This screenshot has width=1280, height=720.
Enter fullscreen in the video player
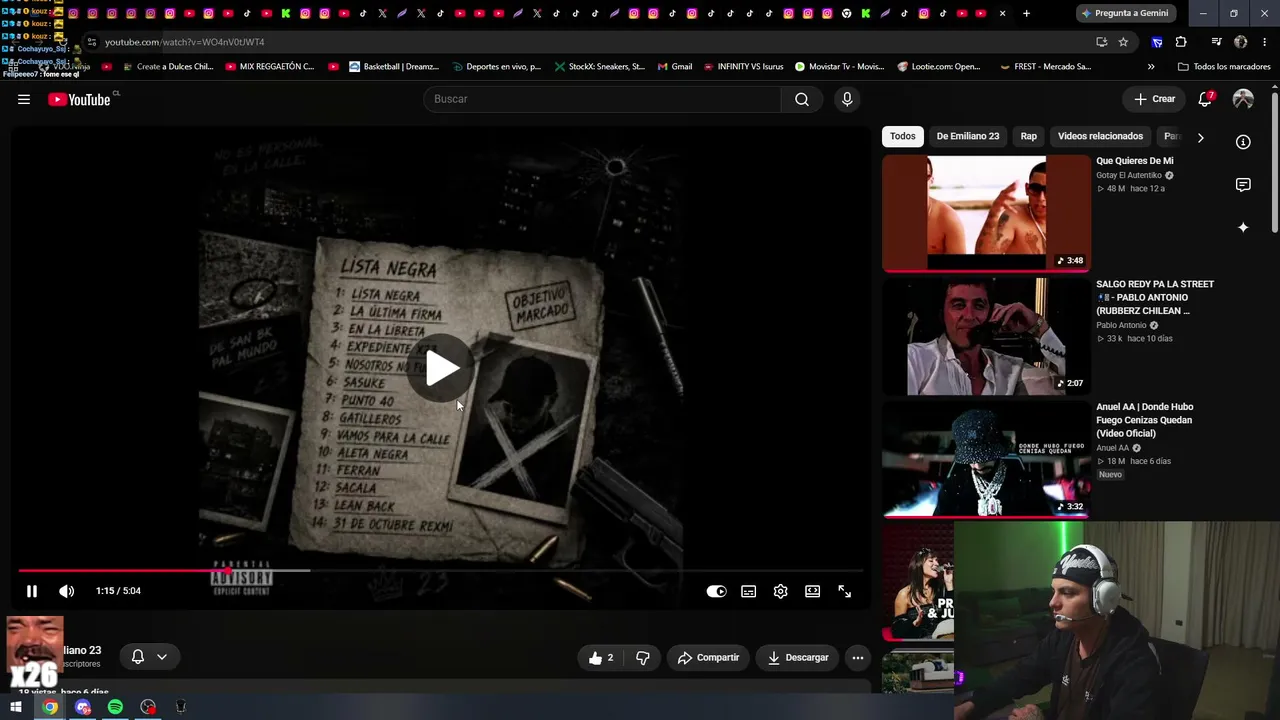(x=845, y=591)
